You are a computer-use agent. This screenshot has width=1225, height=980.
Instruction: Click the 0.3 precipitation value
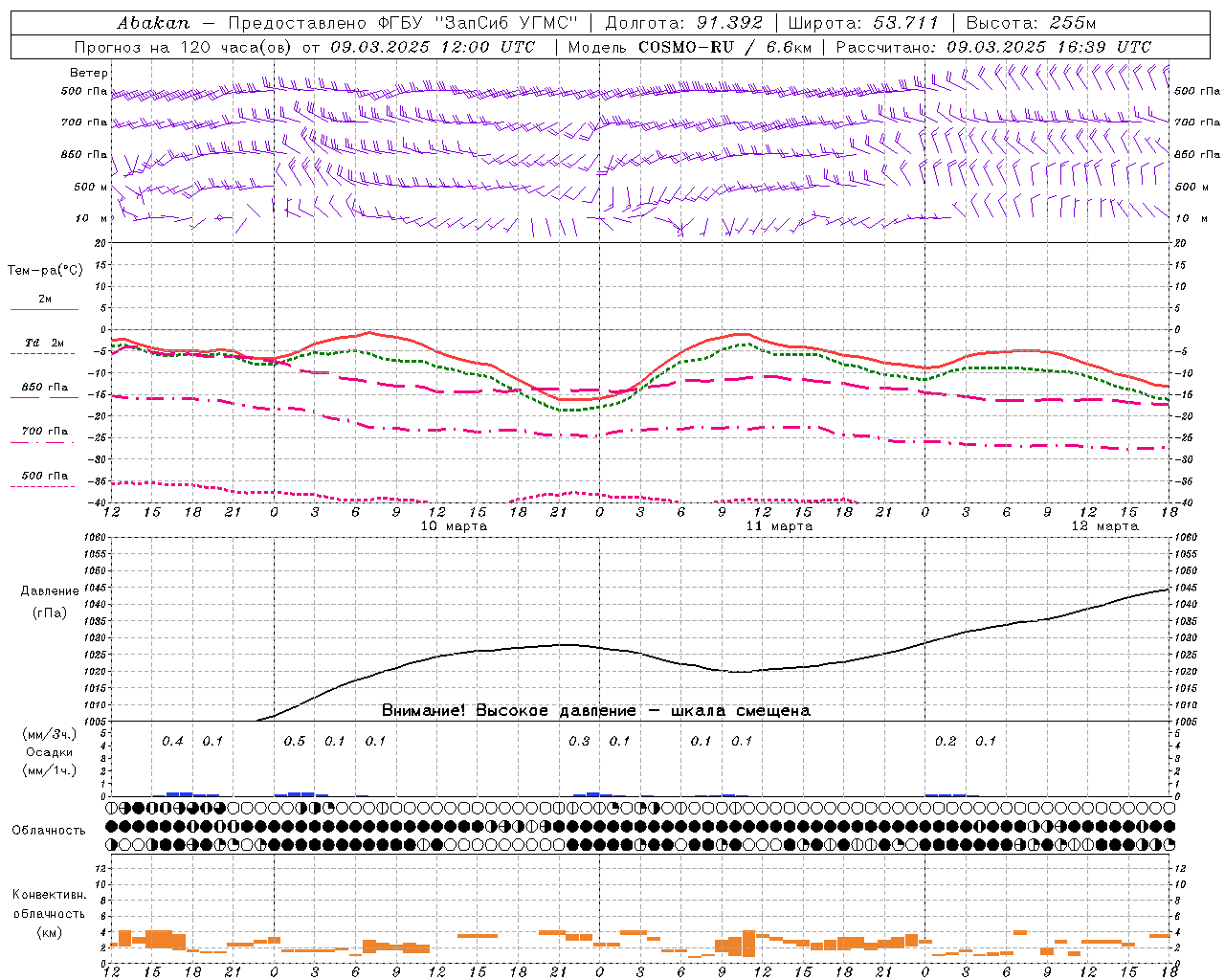pyautogui.click(x=579, y=741)
